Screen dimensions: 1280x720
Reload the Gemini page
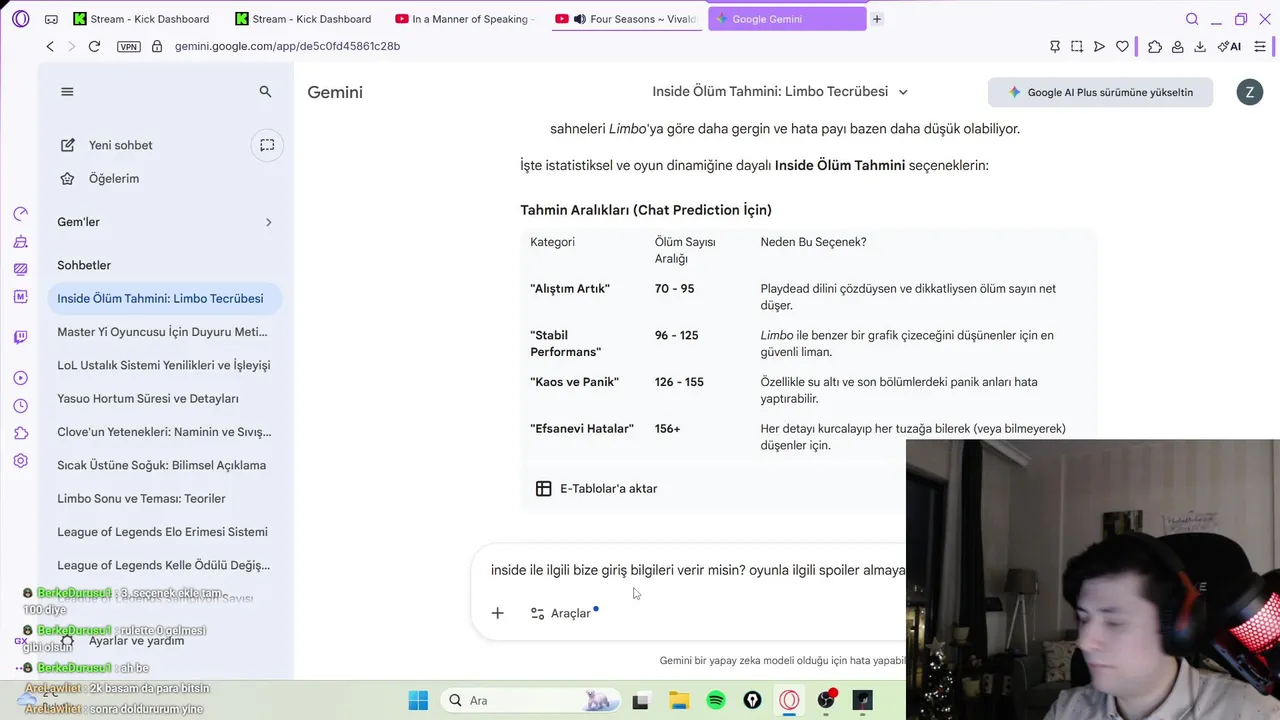pyautogui.click(x=94, y=46)
